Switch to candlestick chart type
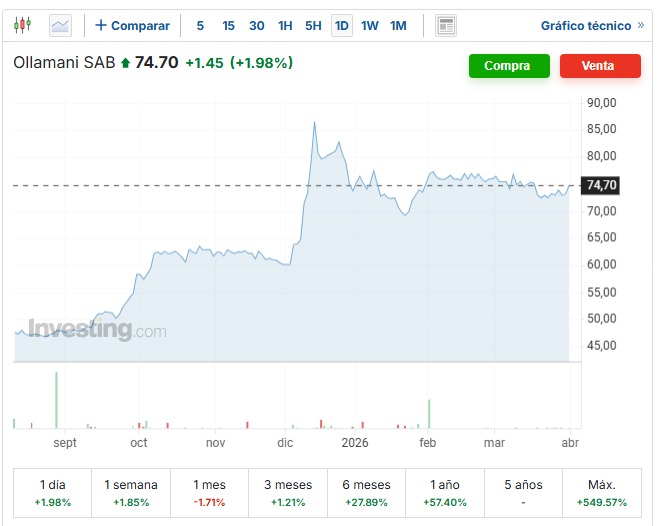 pyautogui.click(x=22, y=25)
